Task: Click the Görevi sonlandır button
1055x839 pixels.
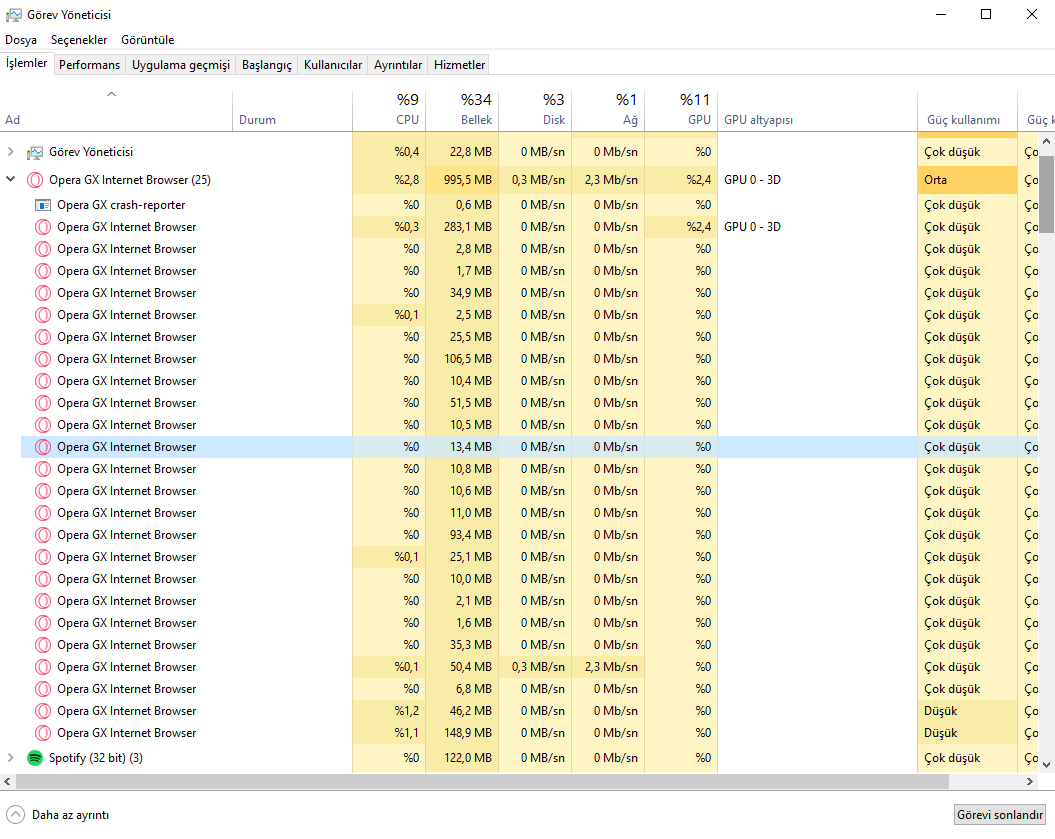Action: (999, 815)
